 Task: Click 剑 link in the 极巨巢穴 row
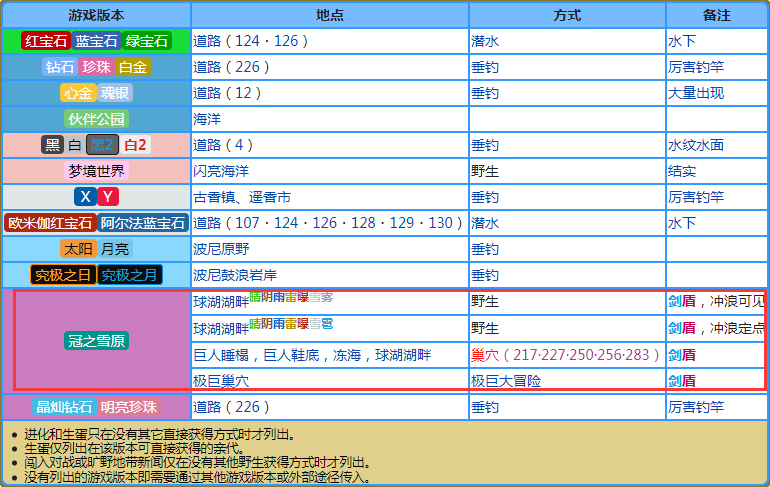click(675, 381)
